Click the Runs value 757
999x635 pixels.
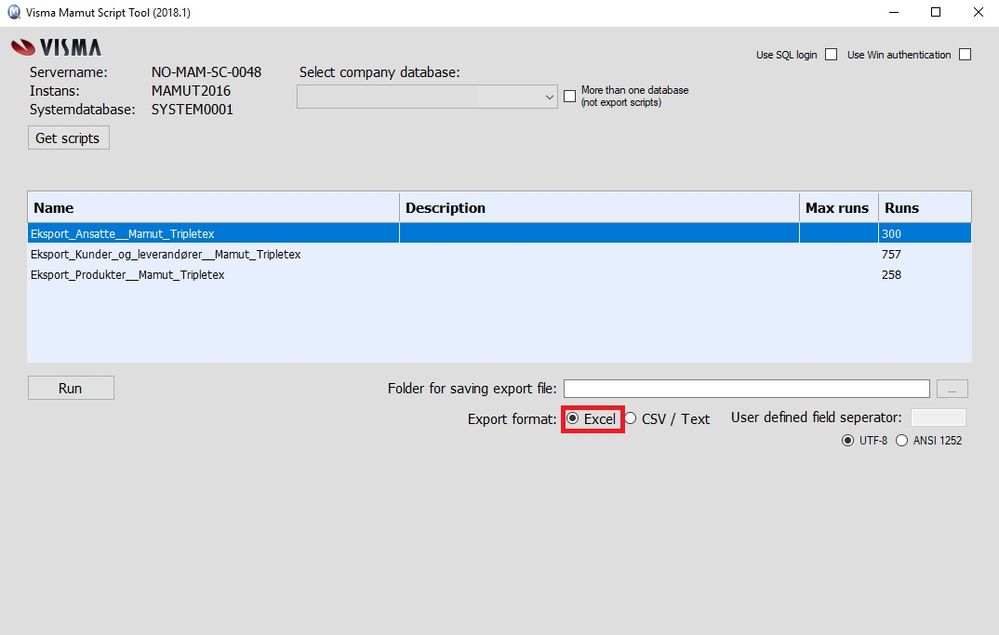click(x=891, y=254)
